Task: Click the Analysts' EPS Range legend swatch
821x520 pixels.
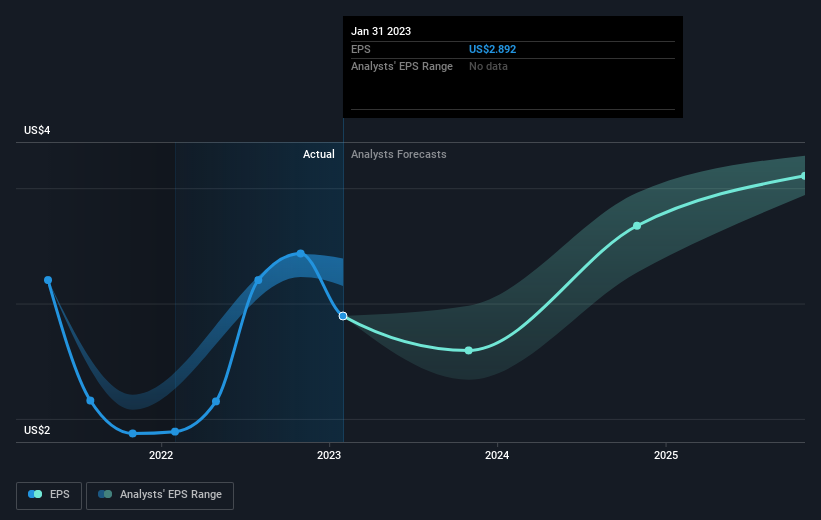Action: point(105,494)
